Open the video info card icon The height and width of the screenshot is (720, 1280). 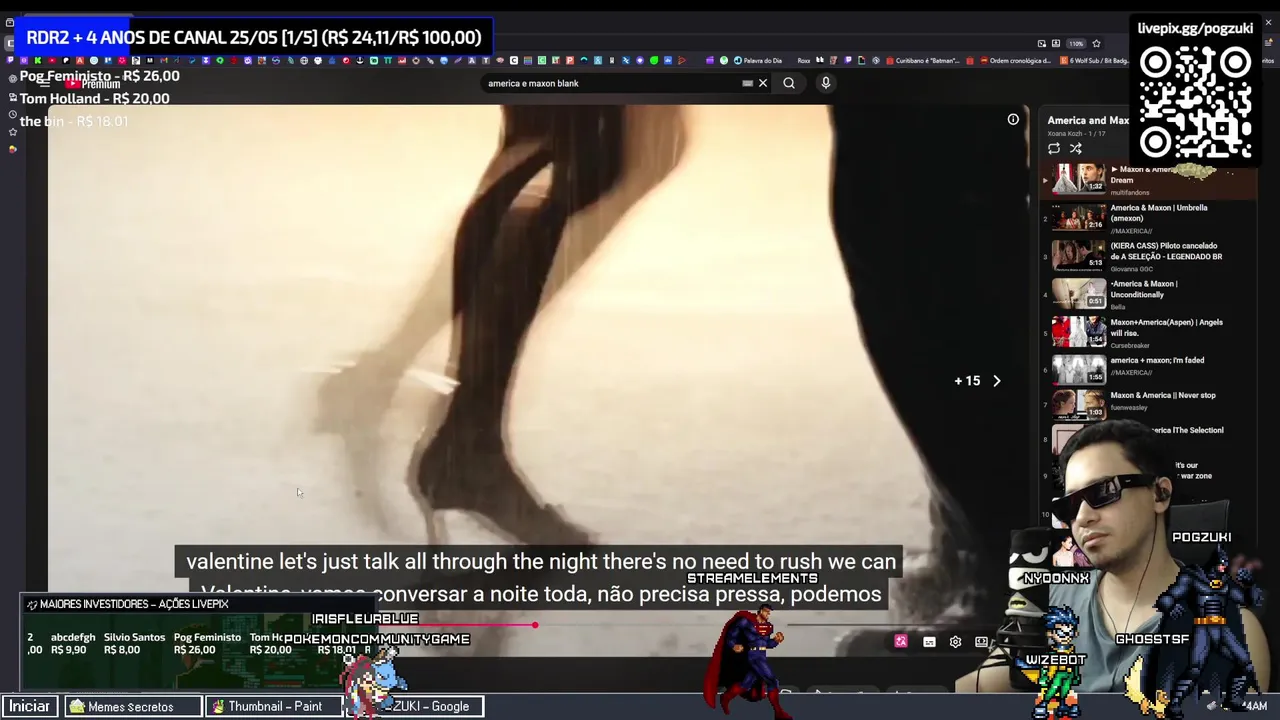point(1013,120)
